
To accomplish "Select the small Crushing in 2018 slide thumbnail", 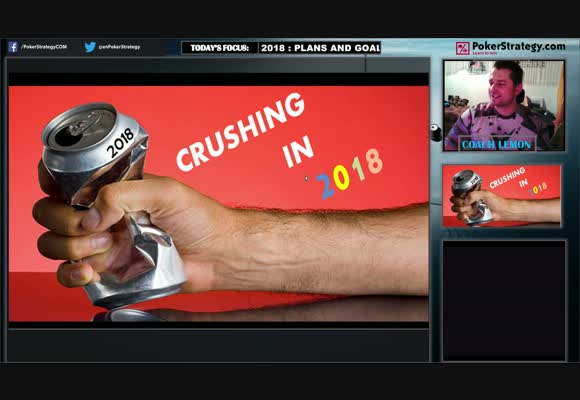I will (502, 196).
